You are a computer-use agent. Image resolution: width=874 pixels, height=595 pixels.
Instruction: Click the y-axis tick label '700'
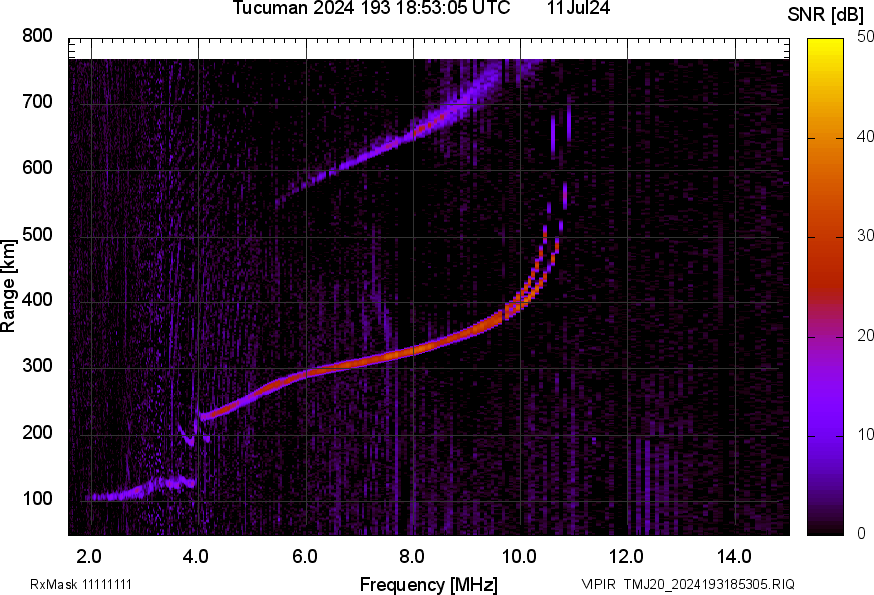(x=37, y=102)
